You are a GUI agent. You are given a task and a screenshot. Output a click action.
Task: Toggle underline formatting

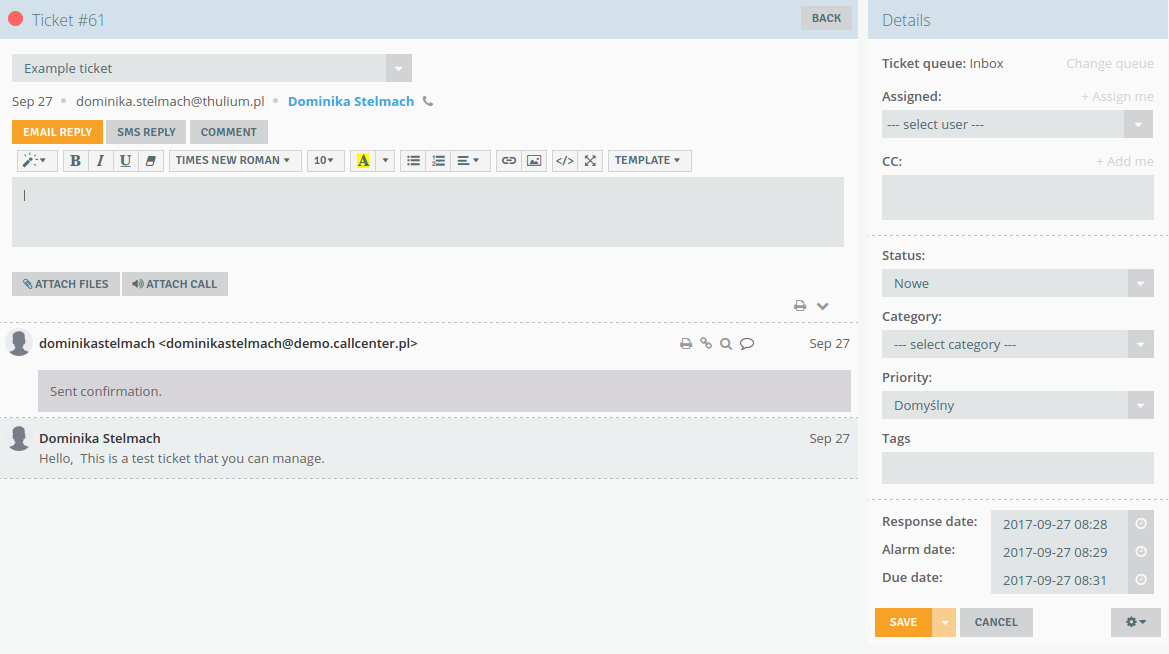point(125,160)
